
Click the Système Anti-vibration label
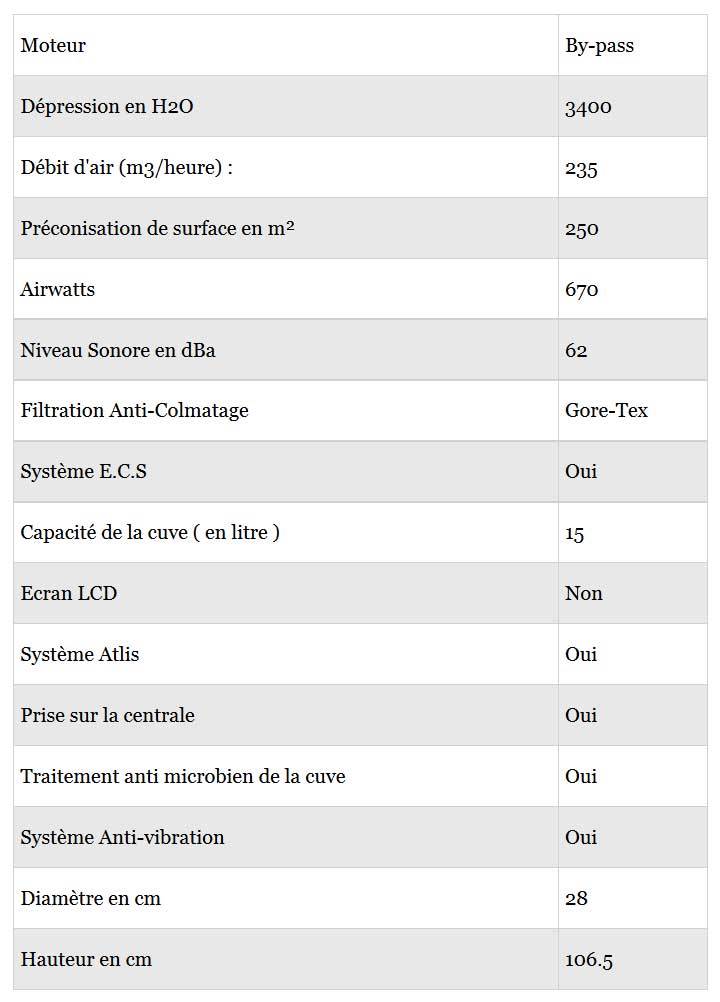pyautogui.click(x=122, y=838)
